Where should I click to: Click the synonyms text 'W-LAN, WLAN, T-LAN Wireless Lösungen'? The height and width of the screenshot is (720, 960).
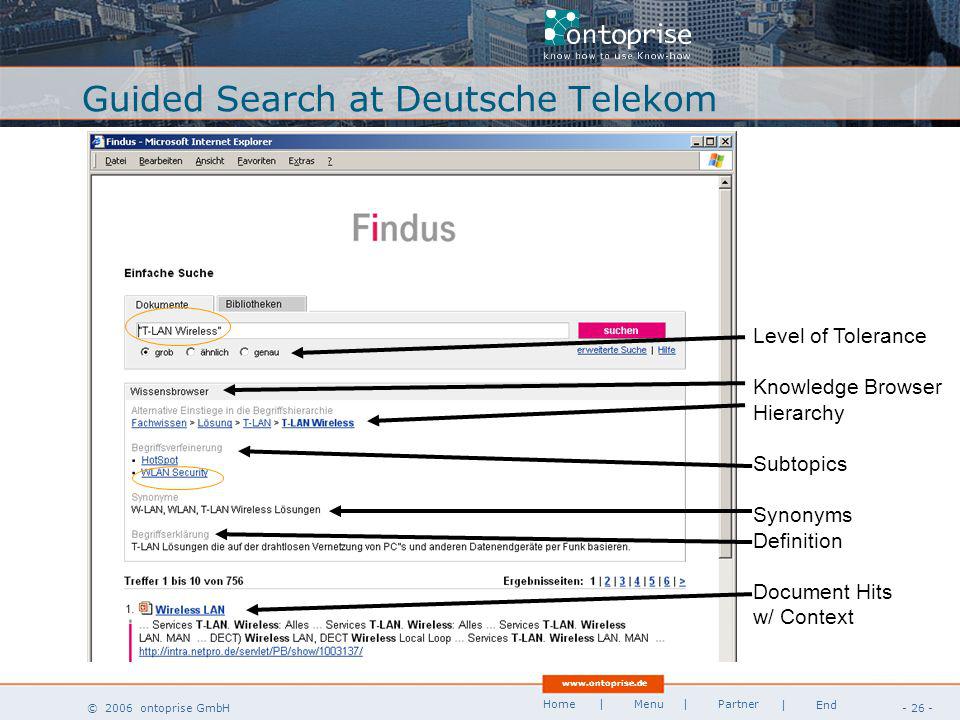[x=226, y=509]
